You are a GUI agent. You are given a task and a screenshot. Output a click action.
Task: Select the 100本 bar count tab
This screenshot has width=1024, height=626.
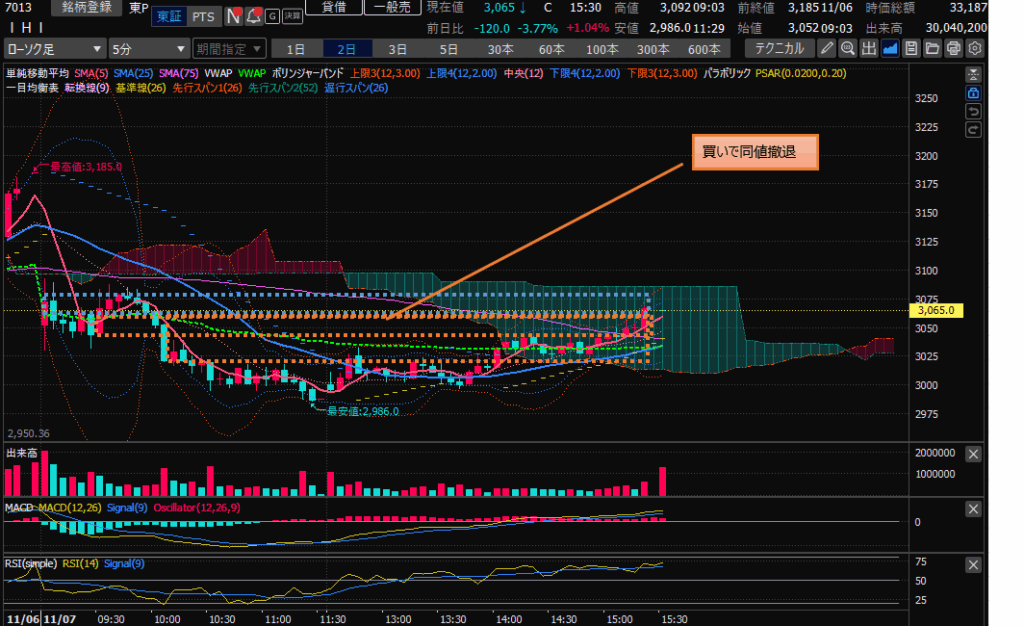602,49
